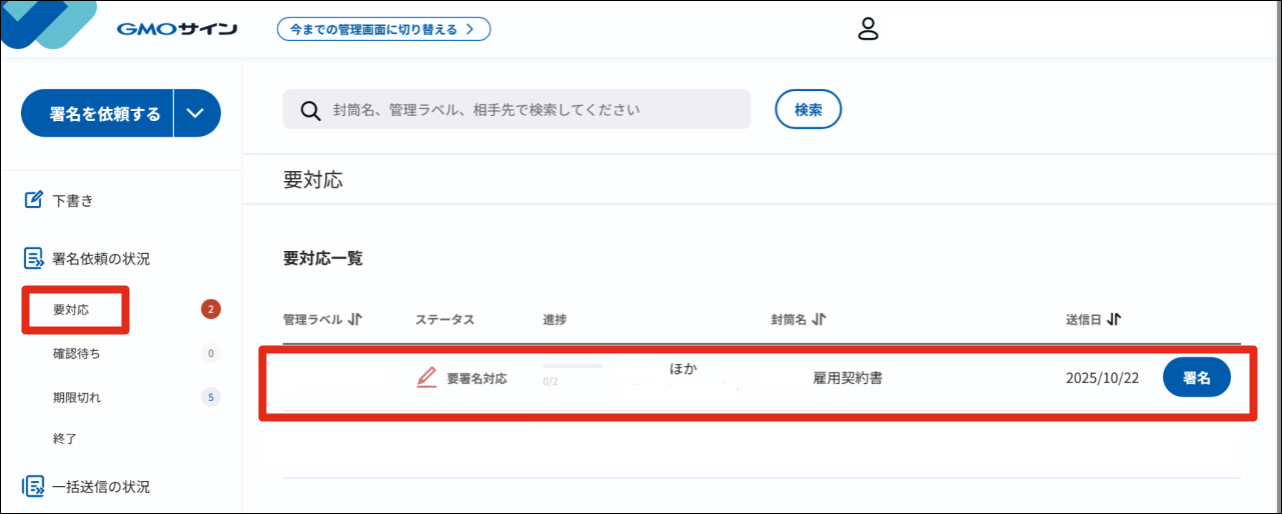Image resolution: width=1282 pixels, height=514 pixels.
Task: Click the red pen 要署名対応 status icon
Action: (x=427, y=378)
